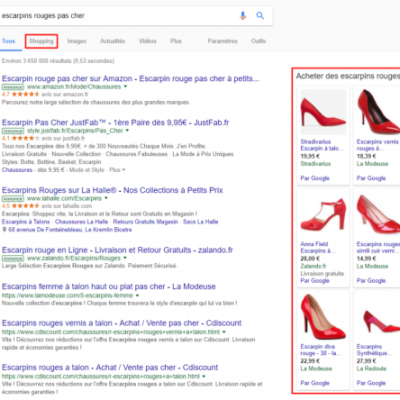Open Escarpins rouges a talon Cdiscount result
The width and height of the screenshot is (400, 400).
[110, 367]
